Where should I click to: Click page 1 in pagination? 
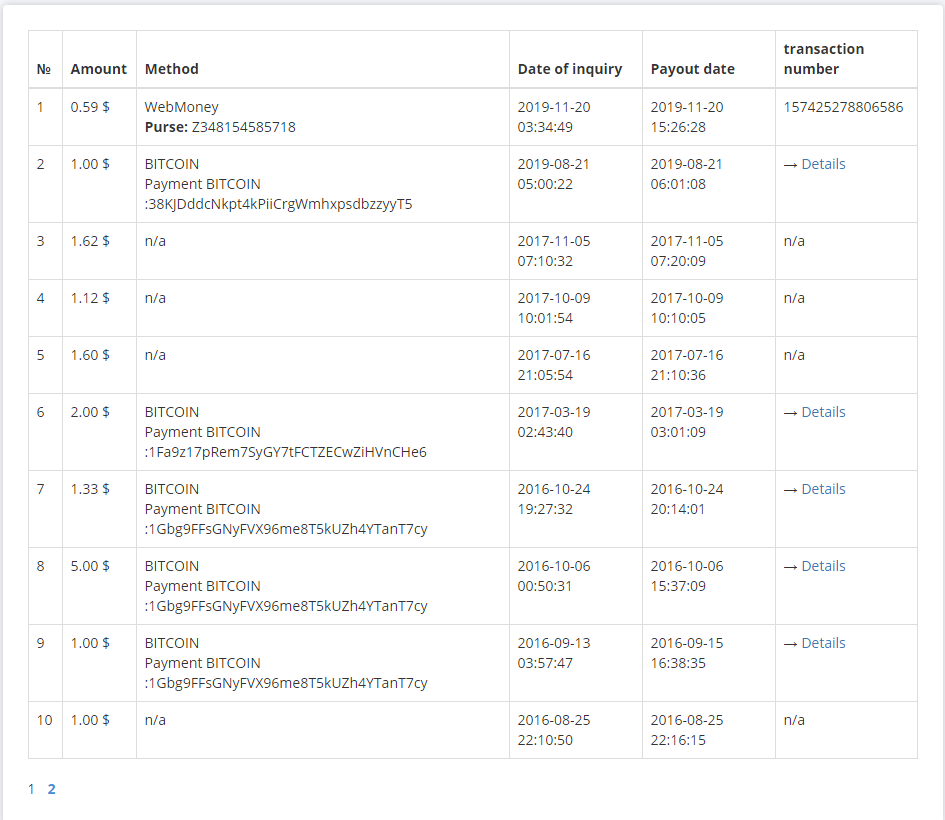click(x=31, y=789)
